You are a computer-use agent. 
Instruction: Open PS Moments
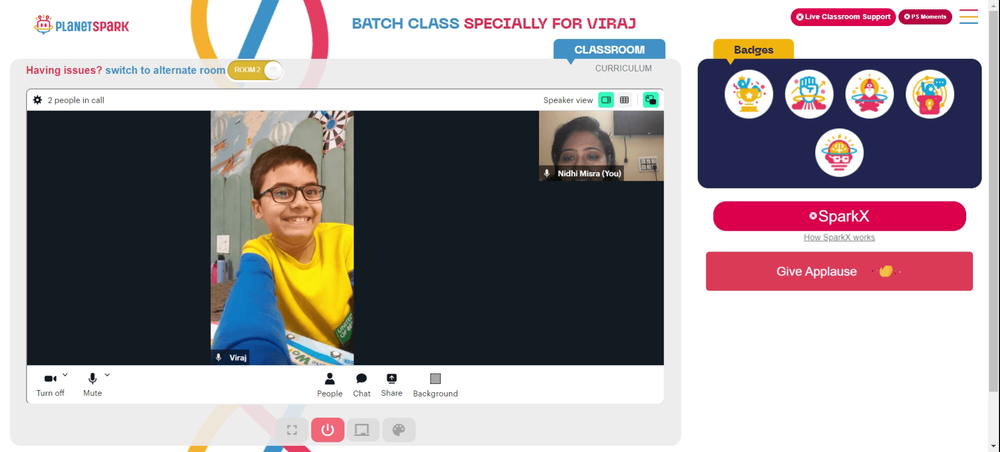[x=925, y=17]
